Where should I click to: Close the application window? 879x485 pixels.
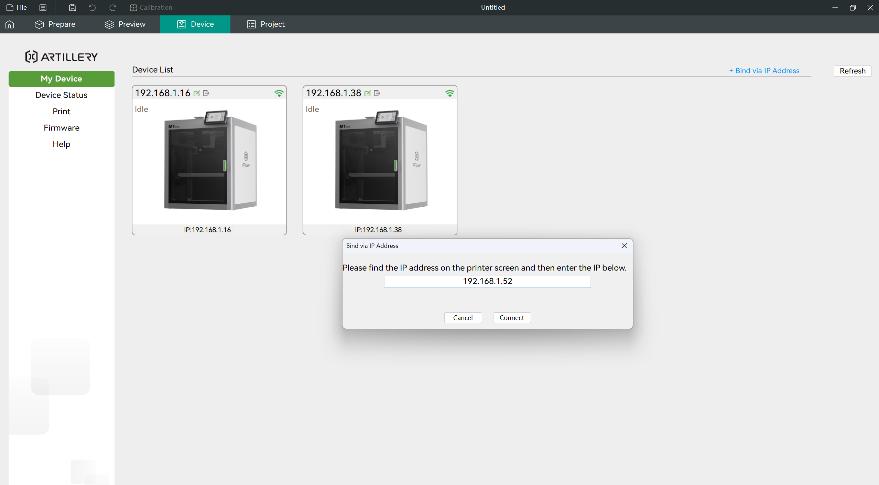click(870, 7)
